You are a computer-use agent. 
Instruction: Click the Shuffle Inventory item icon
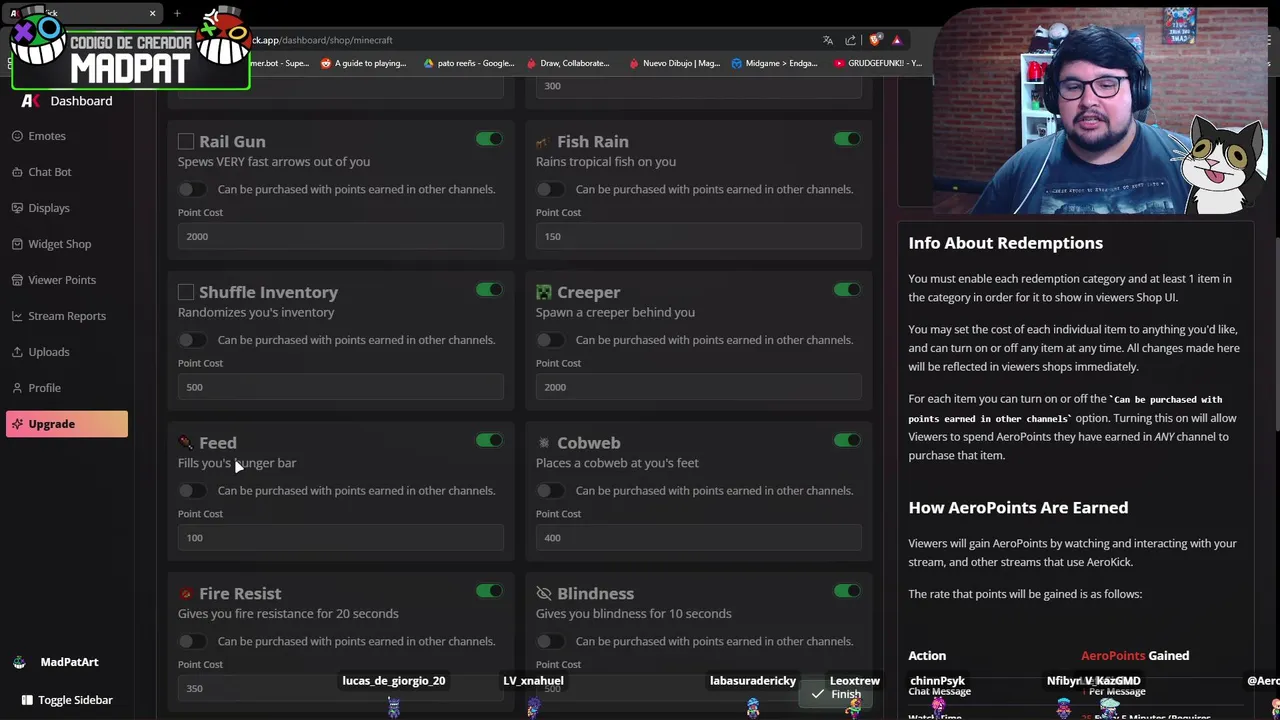click(186, 292)
